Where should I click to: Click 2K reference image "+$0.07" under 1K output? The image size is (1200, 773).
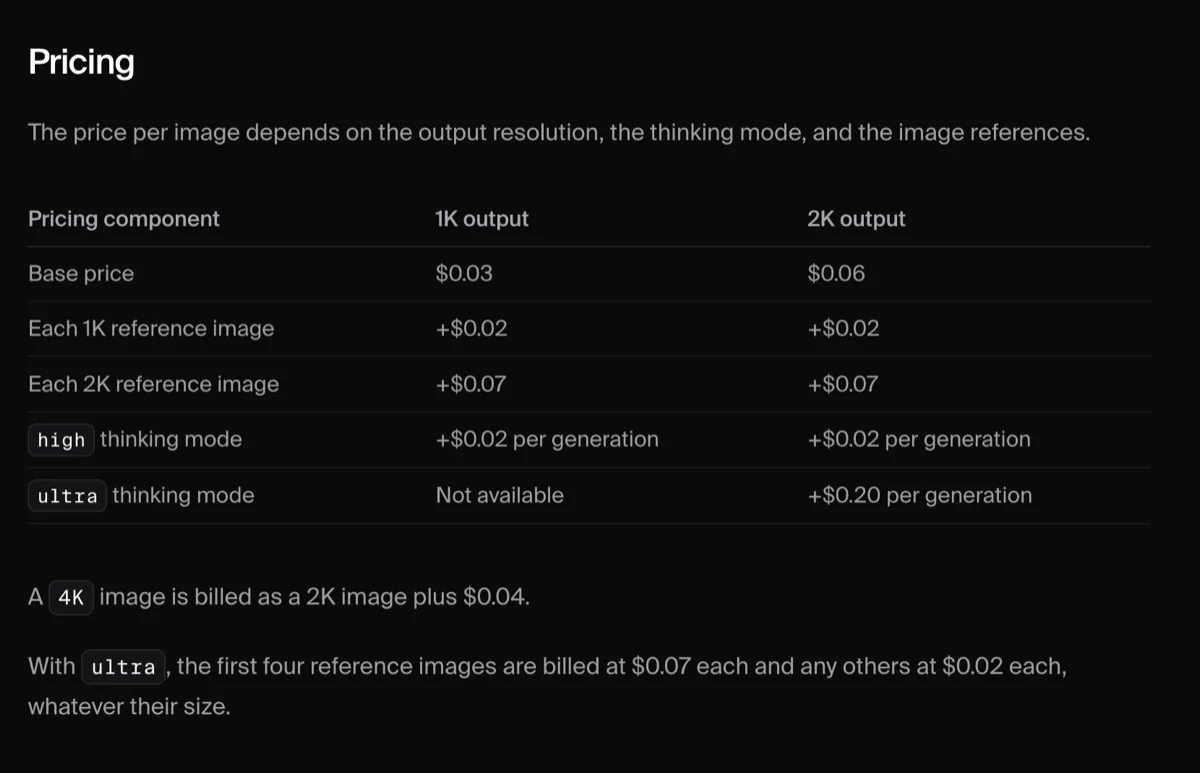[x=471, y=384]
